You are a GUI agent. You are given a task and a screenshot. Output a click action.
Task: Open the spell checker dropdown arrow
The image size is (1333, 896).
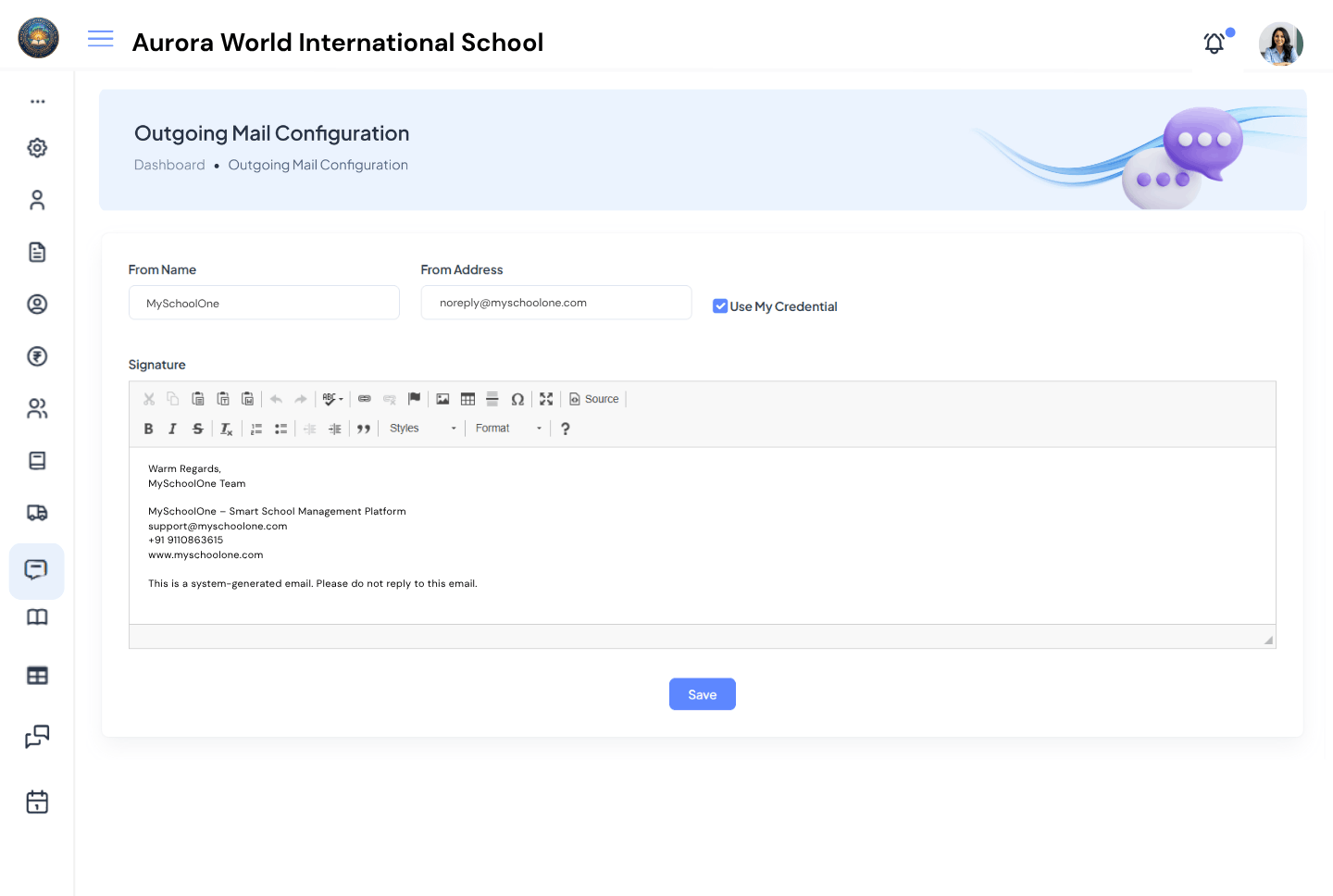(x=340, y=398)
